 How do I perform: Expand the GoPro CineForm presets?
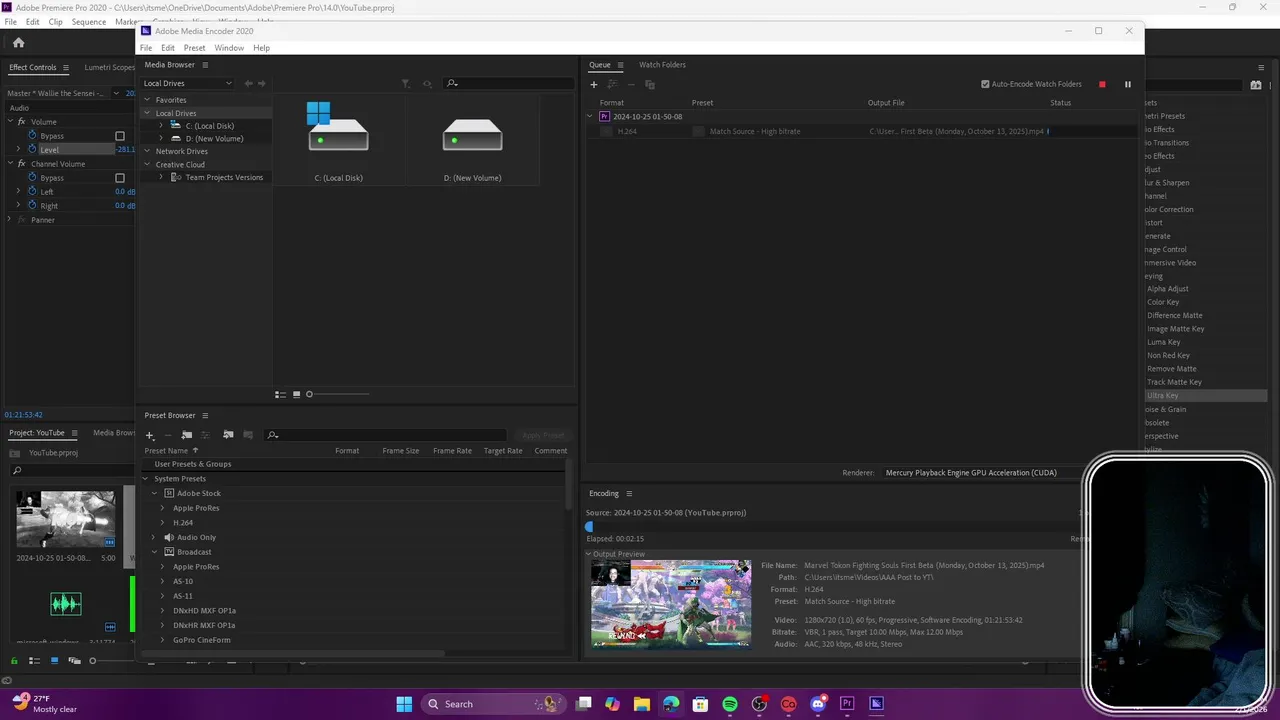(163, 640)
